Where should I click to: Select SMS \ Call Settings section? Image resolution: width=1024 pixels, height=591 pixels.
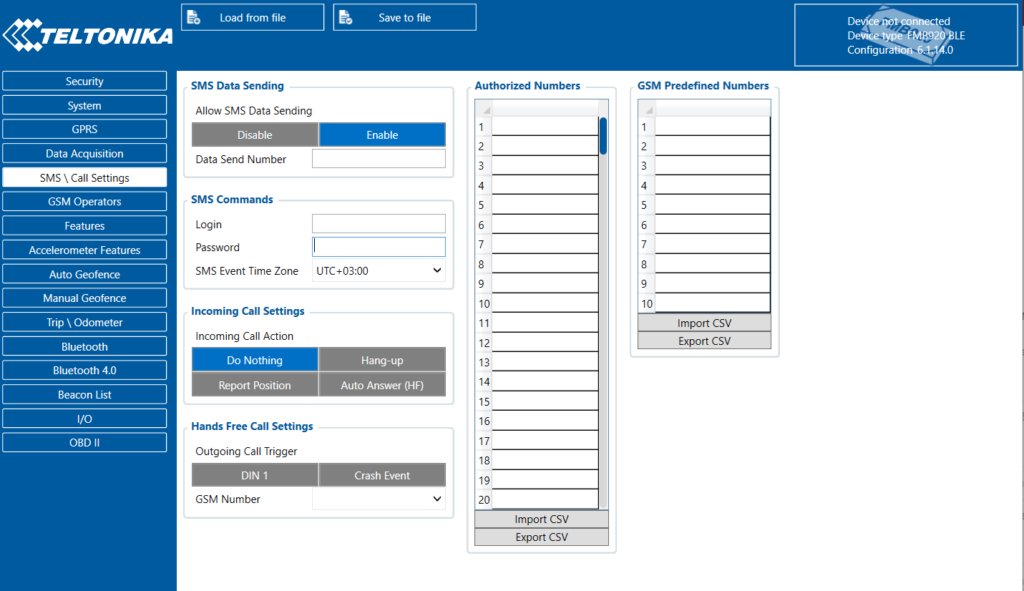[84, 178]
